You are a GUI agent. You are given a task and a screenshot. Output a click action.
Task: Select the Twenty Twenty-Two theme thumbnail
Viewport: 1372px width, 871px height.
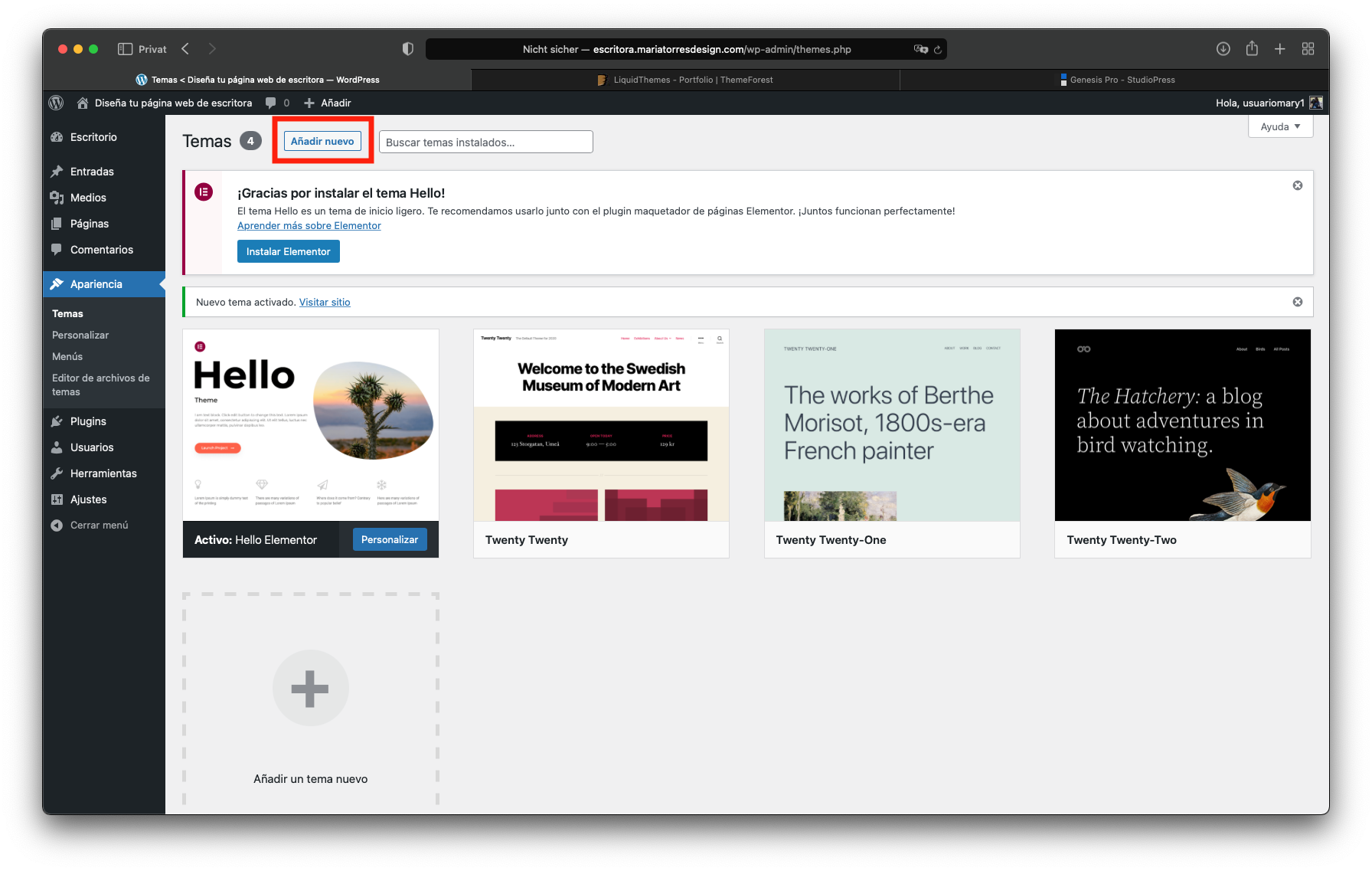(1182, 425)
